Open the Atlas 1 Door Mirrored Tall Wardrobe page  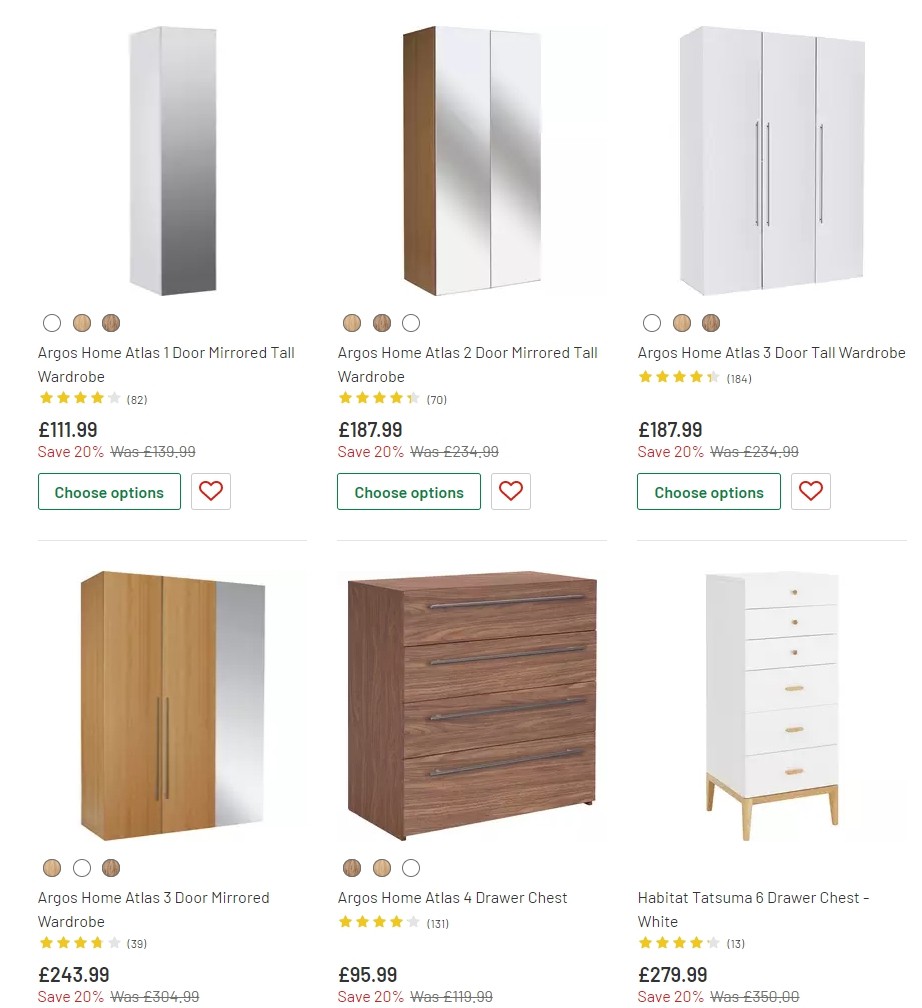pyautogui.click(x=166, y=364)
